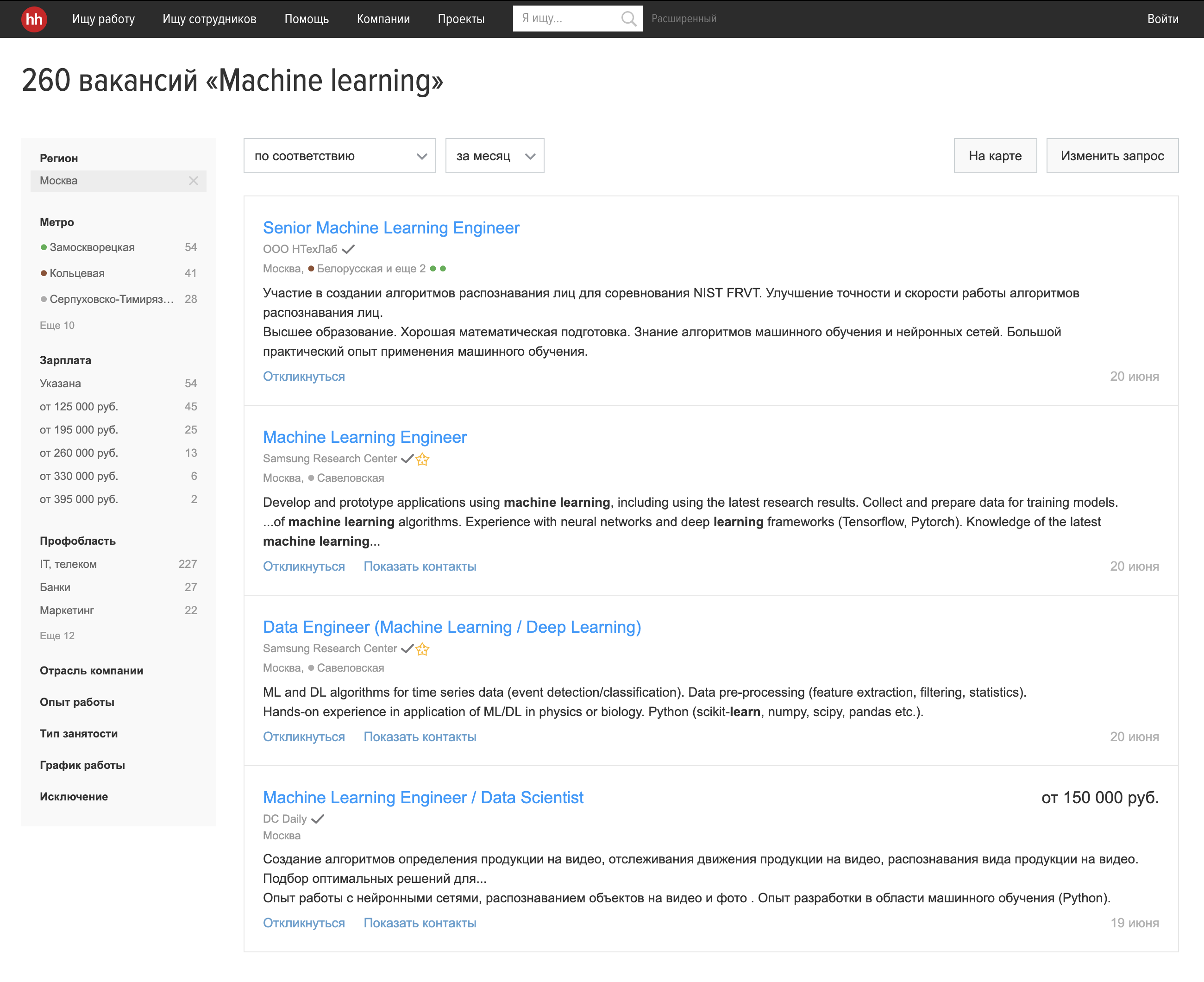Open Samsung Research Center on Data Engineer vacancy

coord(330,648)
